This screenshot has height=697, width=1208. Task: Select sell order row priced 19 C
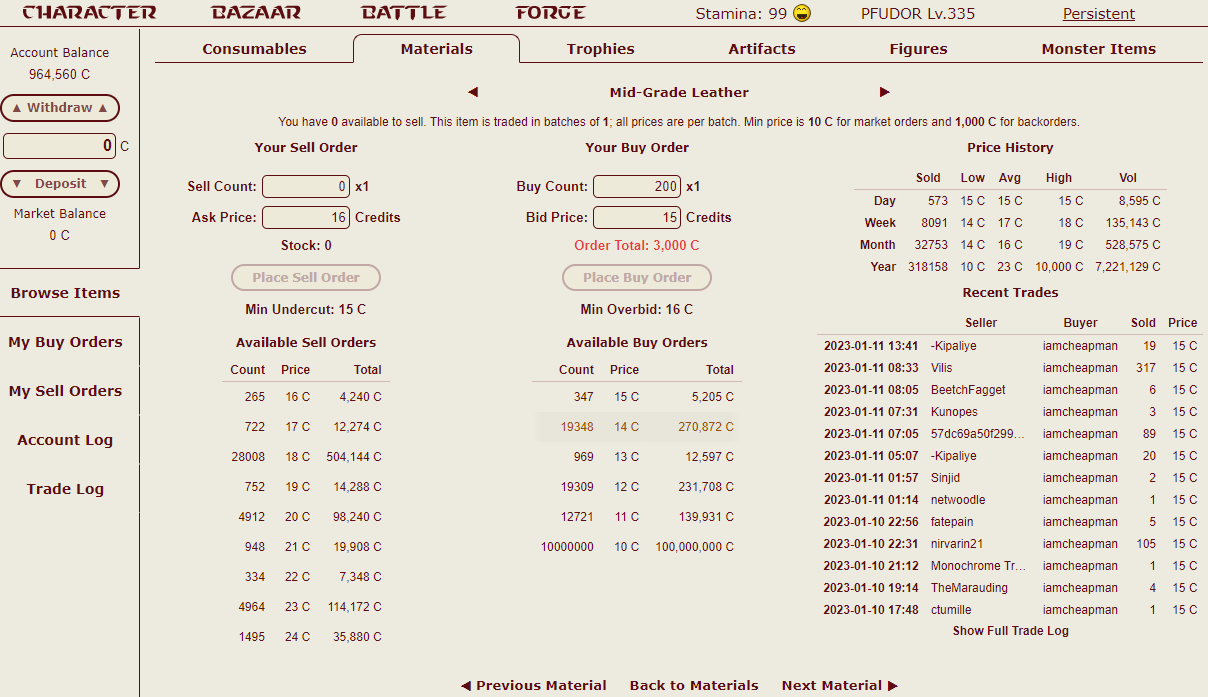tap(306, 487)
